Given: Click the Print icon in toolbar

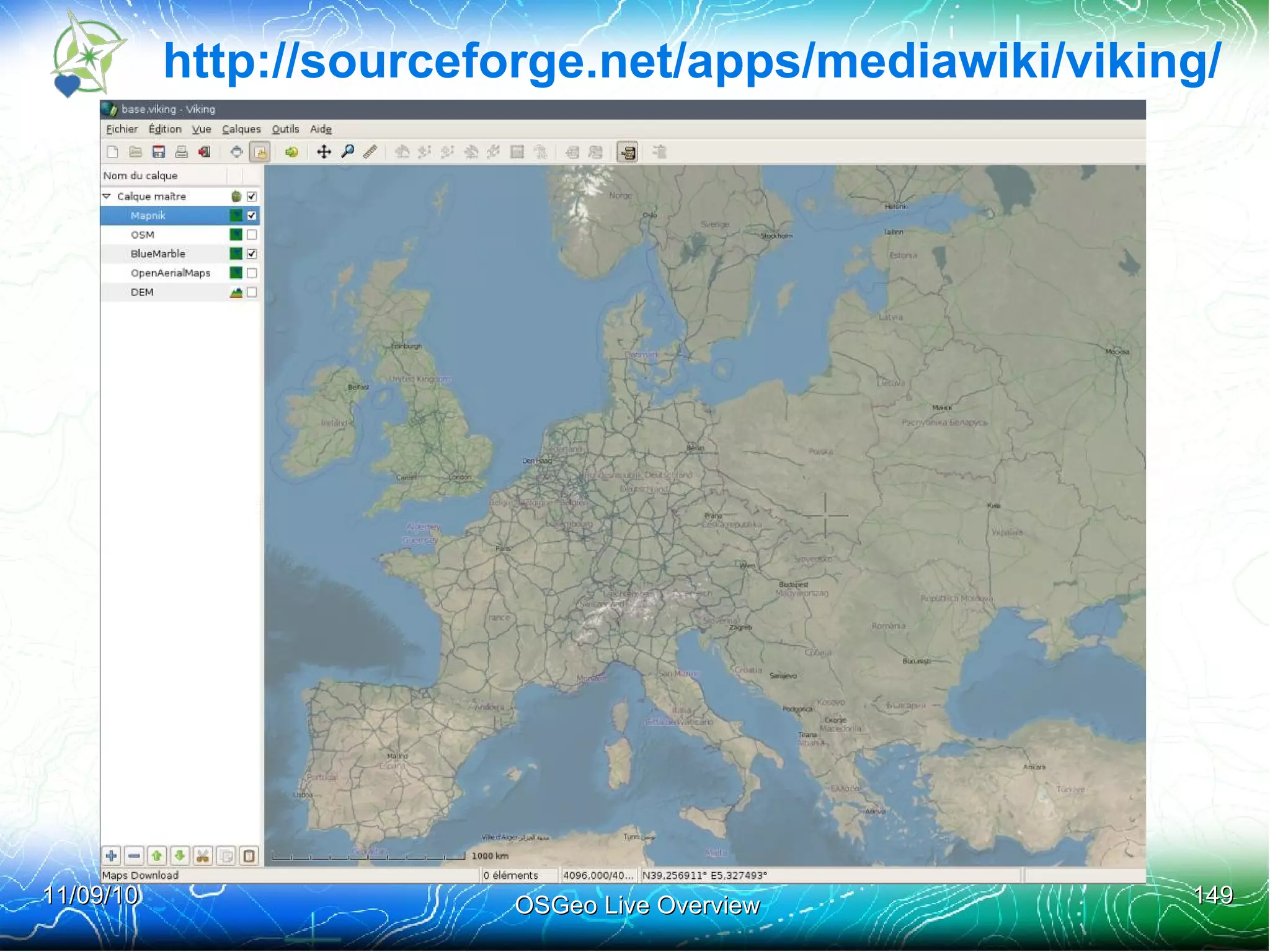Looking at the screenshot, I should coord(182,152).
